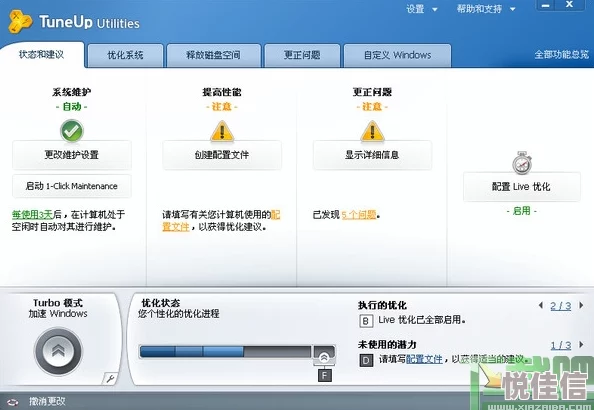The image size is (594, 410).
Task: Toggle the Turbo mode round button
Action: coord(58,352)
